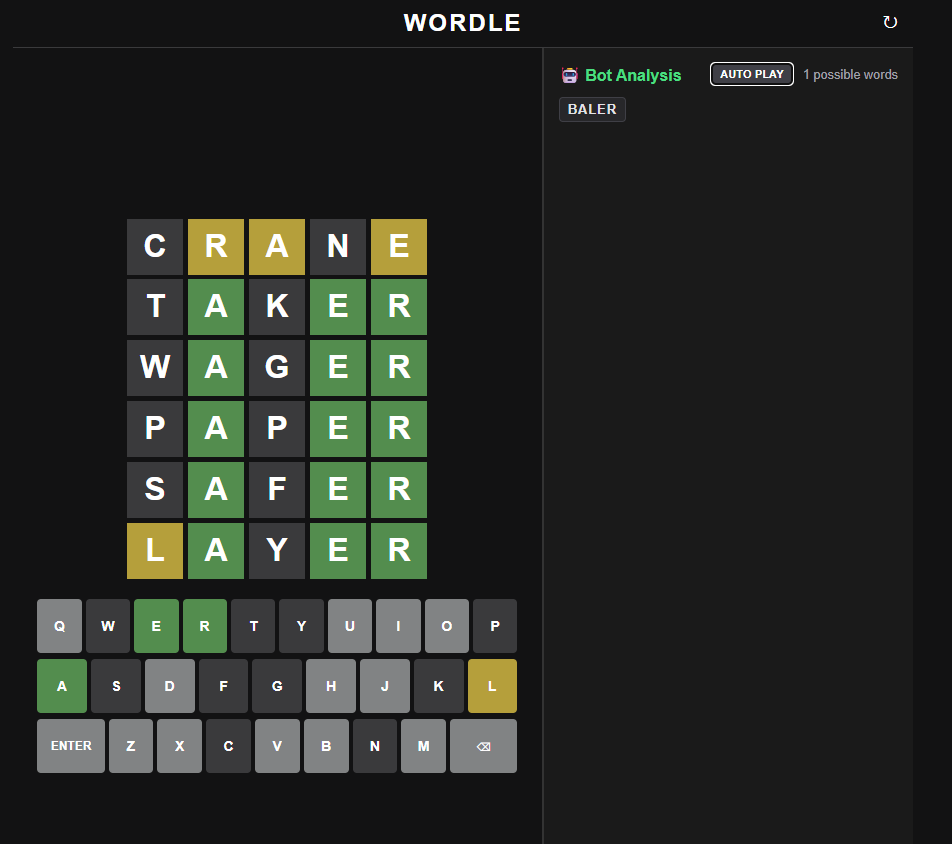Click the refresh icon to restart game

pos(890,22)
